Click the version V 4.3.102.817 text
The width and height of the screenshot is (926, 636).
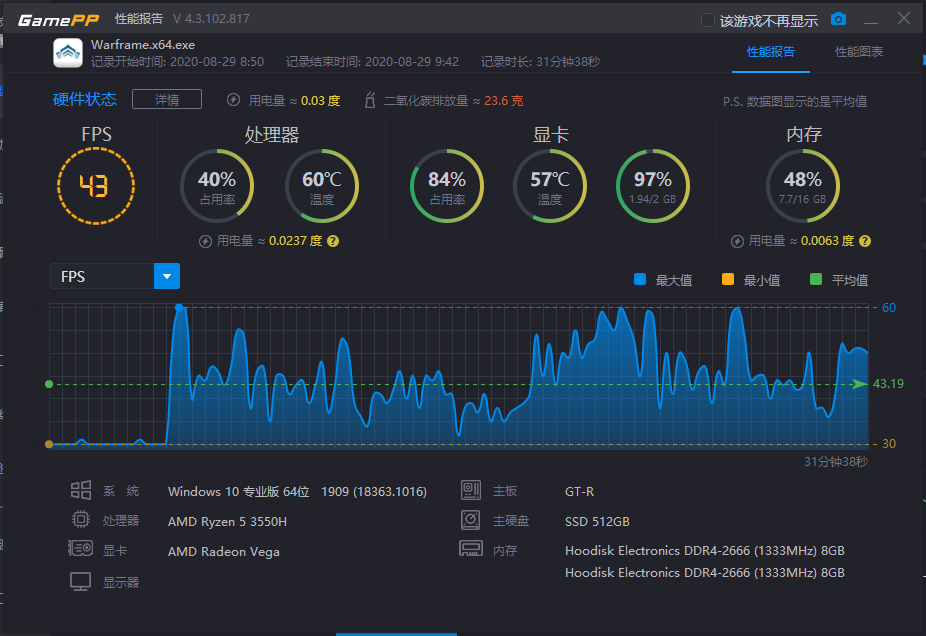point(211,19)
